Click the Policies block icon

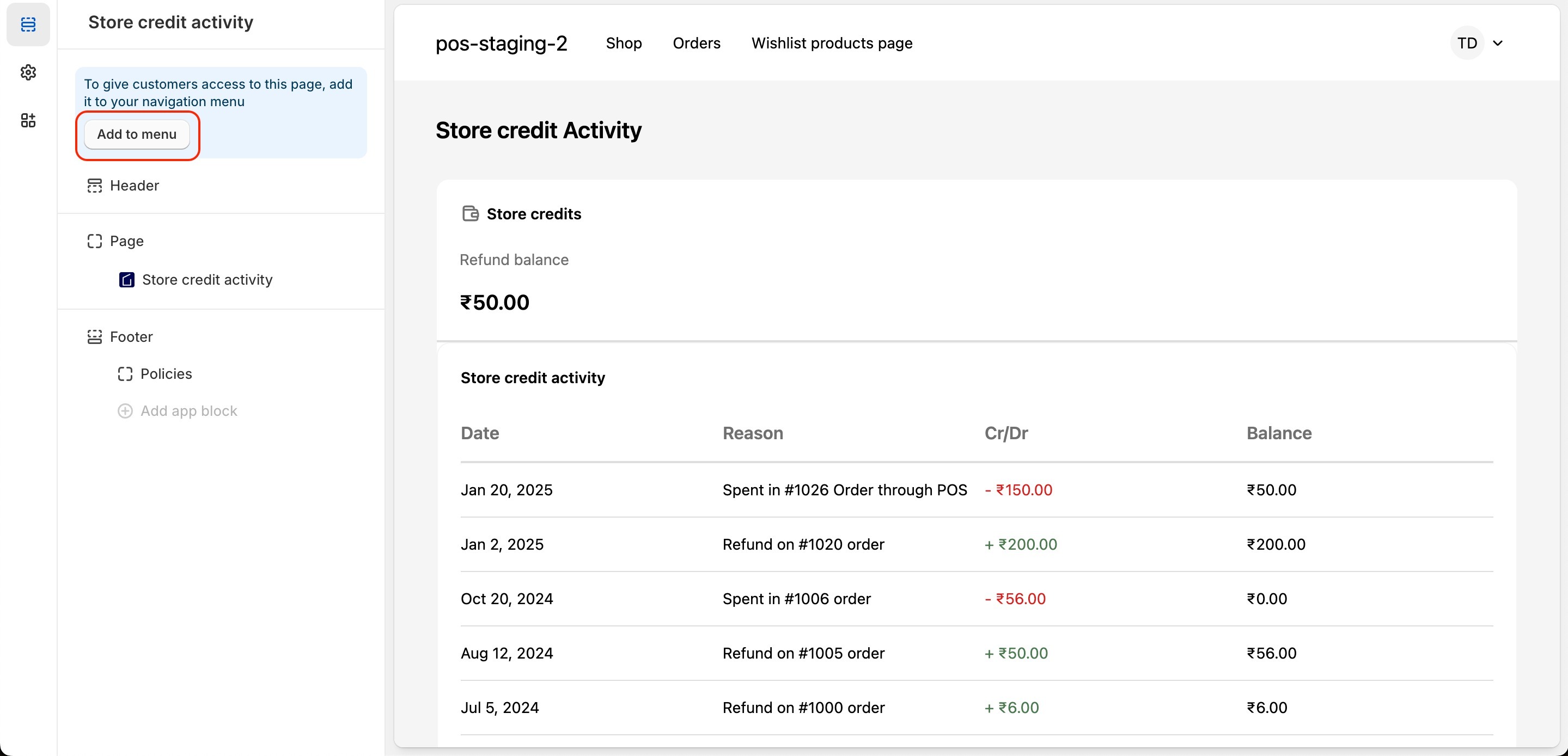coord(125,373)
